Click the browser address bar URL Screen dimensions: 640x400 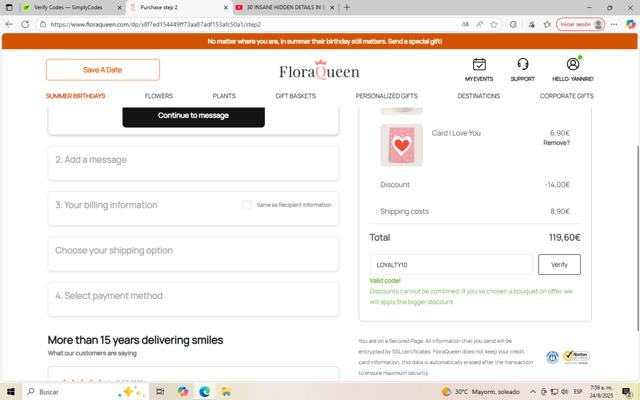pyautogui.click(x=156, y=24)
